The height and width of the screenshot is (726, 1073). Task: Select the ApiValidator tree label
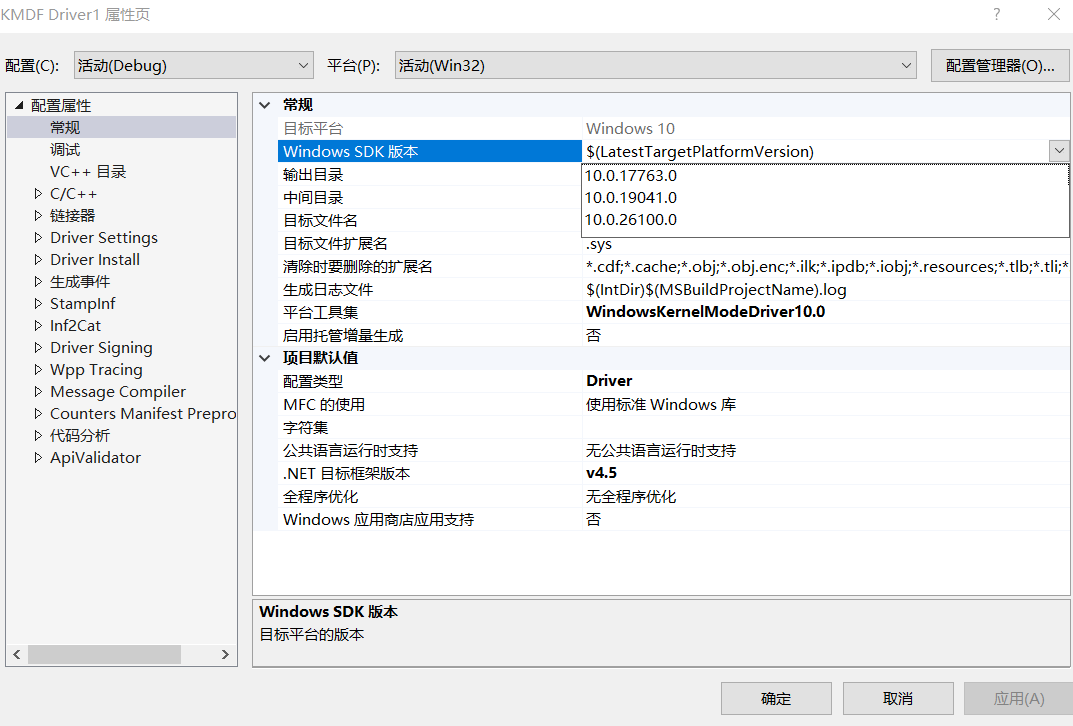[x=95, y=457]
